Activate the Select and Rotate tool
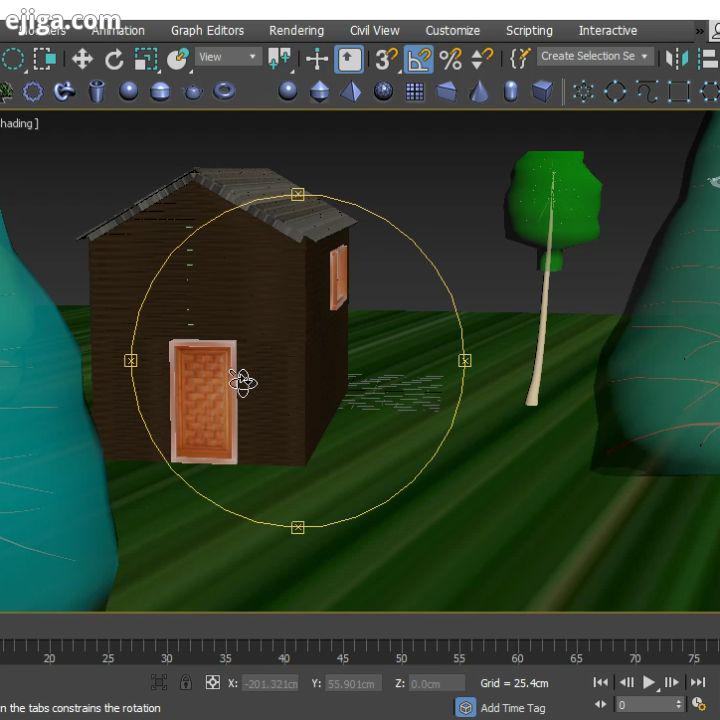 tap(114, 59)
